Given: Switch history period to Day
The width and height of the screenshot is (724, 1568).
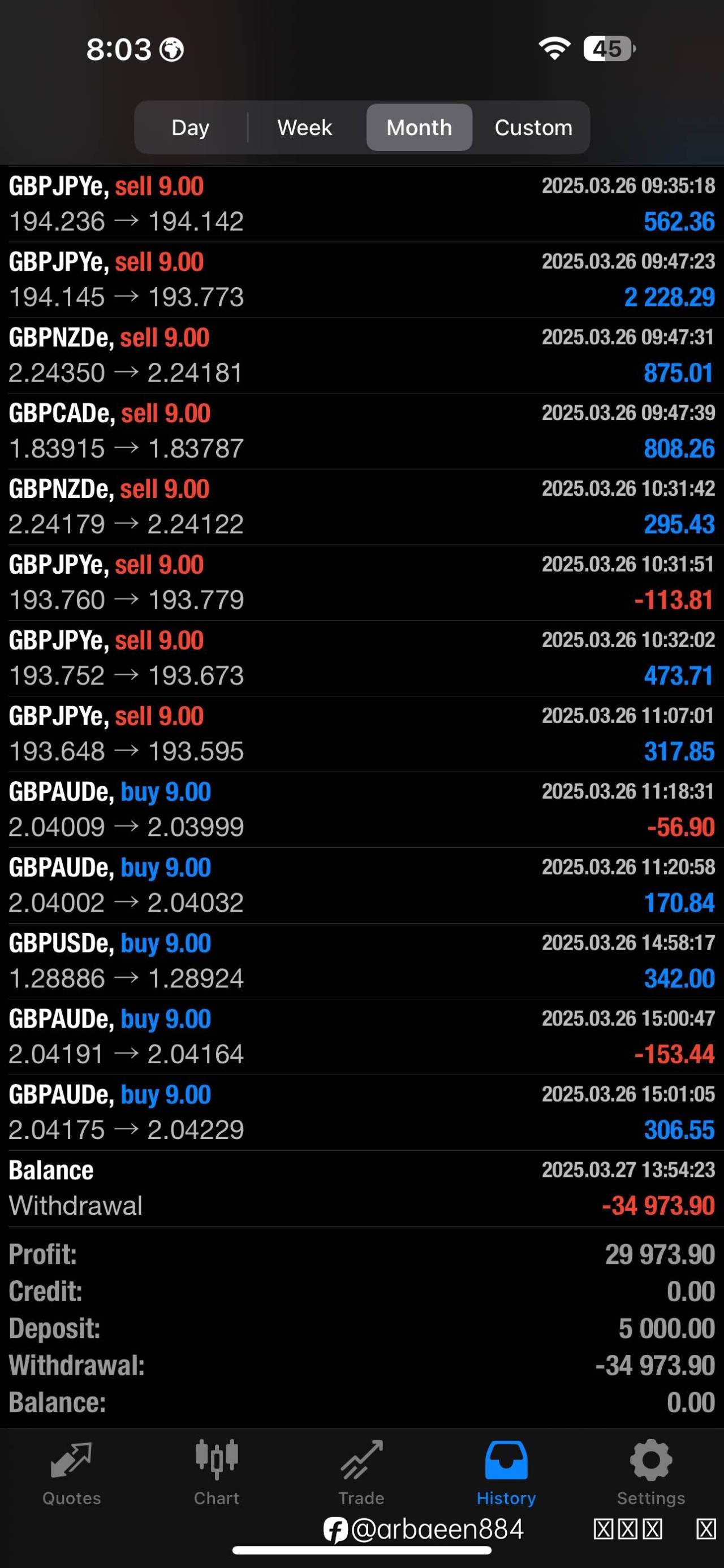Looking at the screenshot, I should pyautogui.click(x=191, y=128).
